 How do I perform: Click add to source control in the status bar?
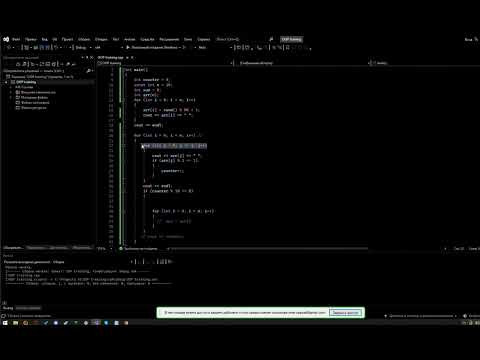(421, 316)
